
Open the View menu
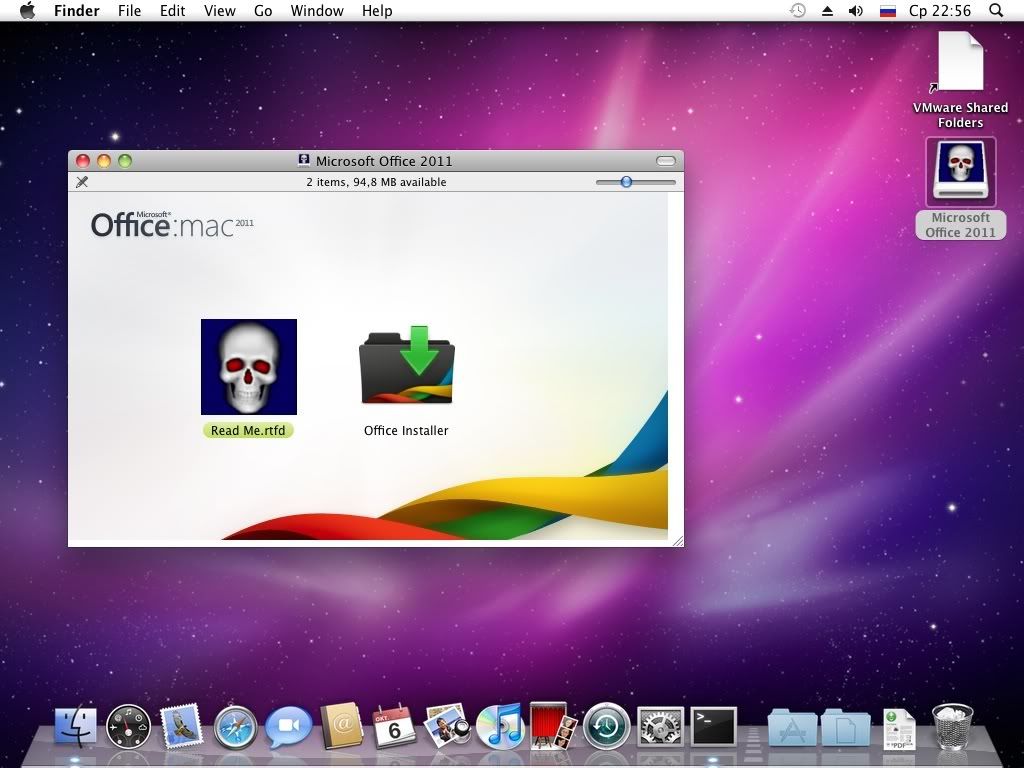click(219, 10)
